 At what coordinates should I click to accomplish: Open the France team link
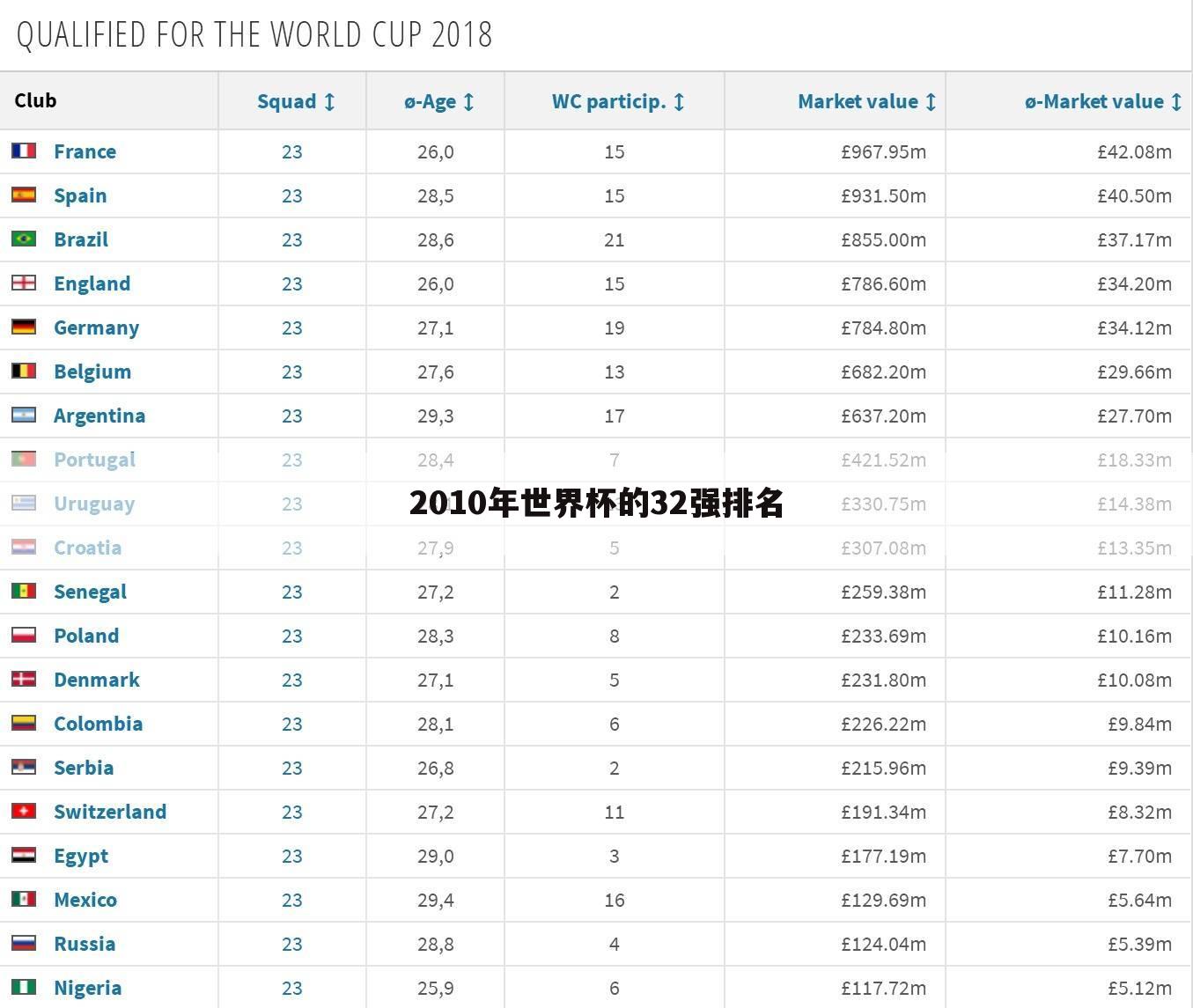85,151
